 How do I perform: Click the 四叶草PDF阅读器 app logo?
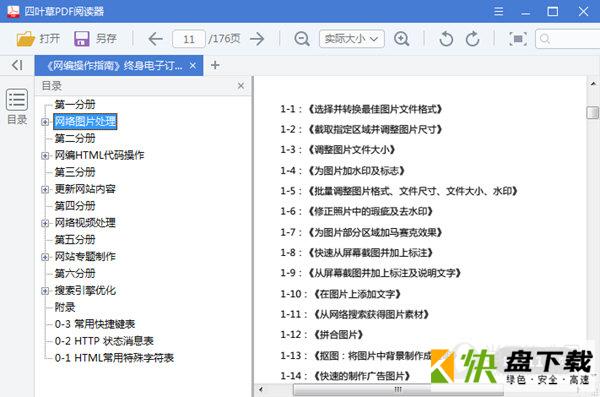click(x=13, y=11)
